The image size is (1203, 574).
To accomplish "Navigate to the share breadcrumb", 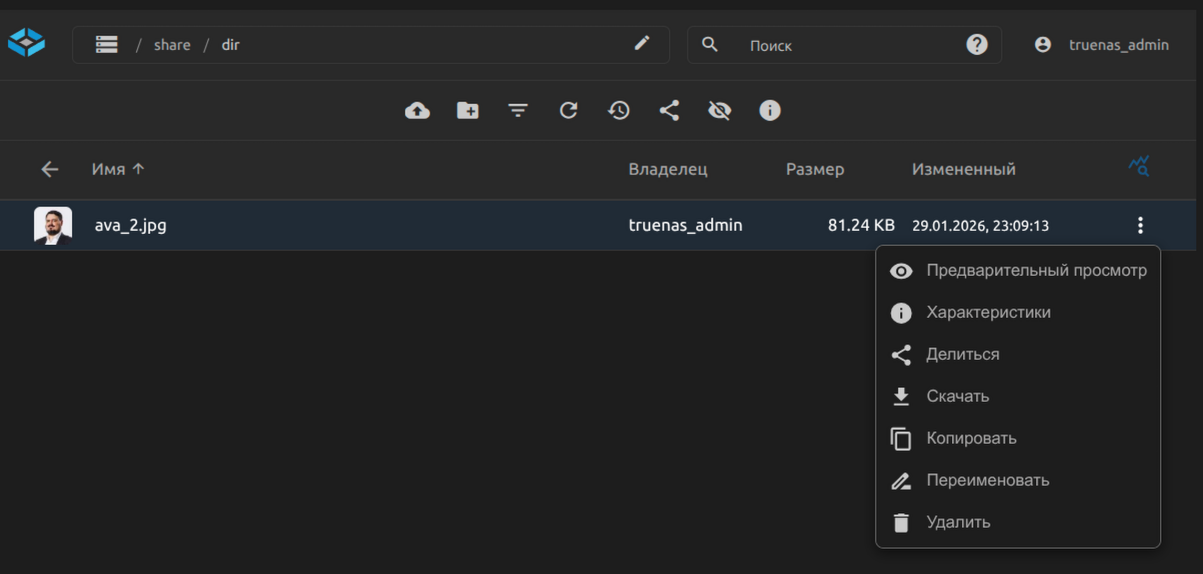I will pos(172,45).
